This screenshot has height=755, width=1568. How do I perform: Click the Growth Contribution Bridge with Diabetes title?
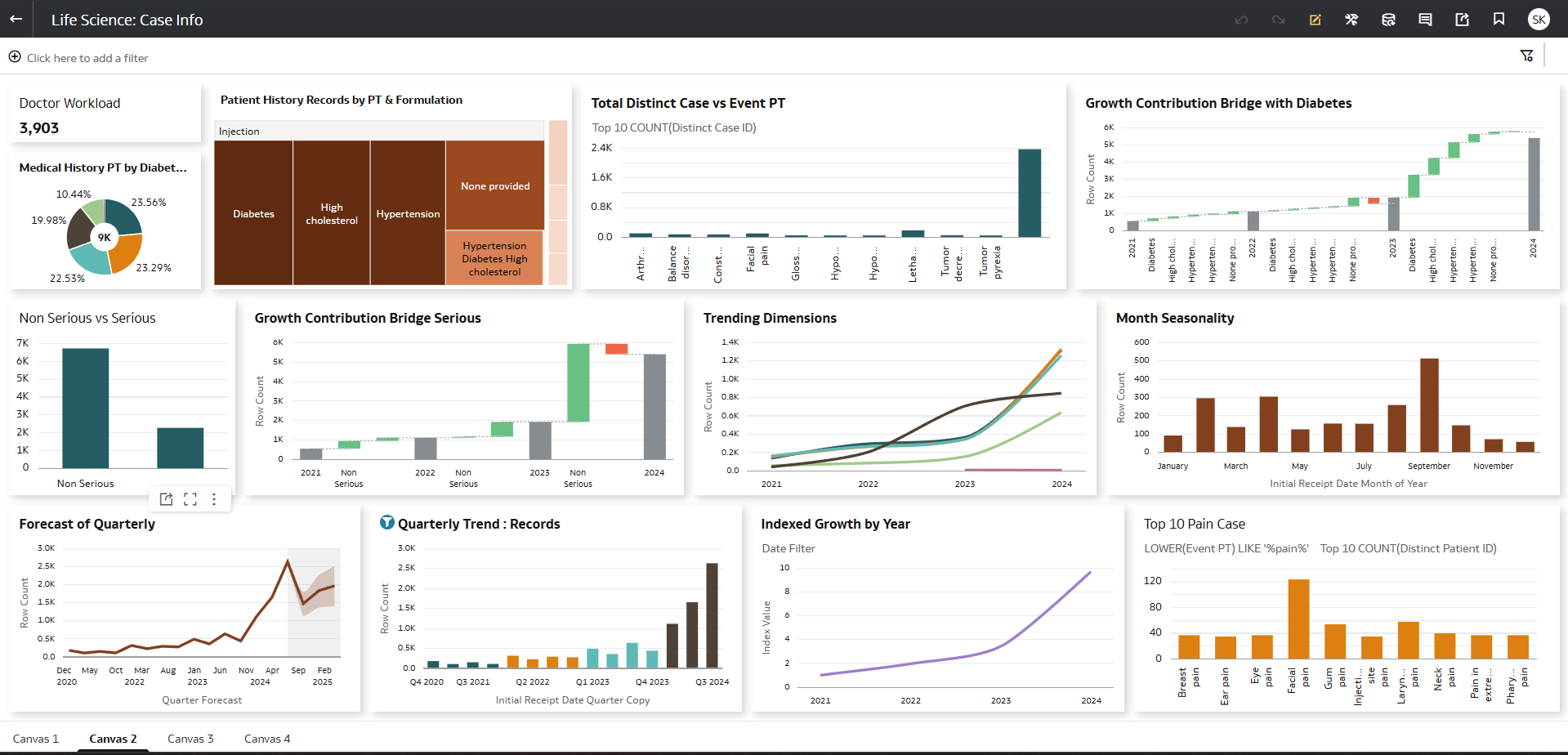coord(1218,103)
